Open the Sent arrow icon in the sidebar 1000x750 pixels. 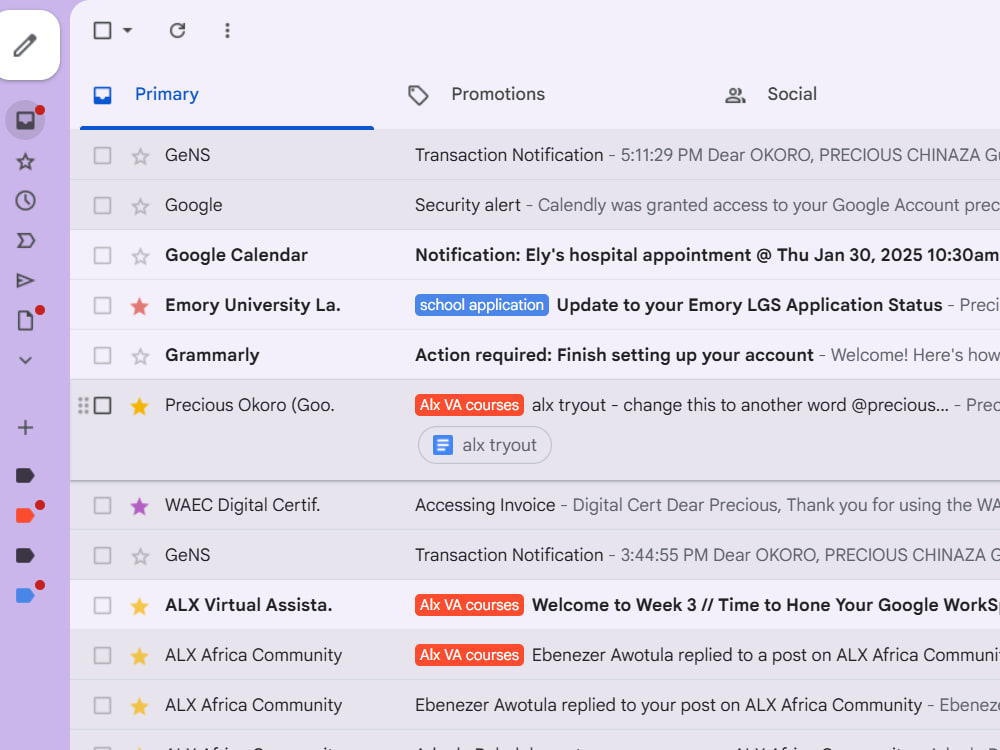tap(26, 281)
